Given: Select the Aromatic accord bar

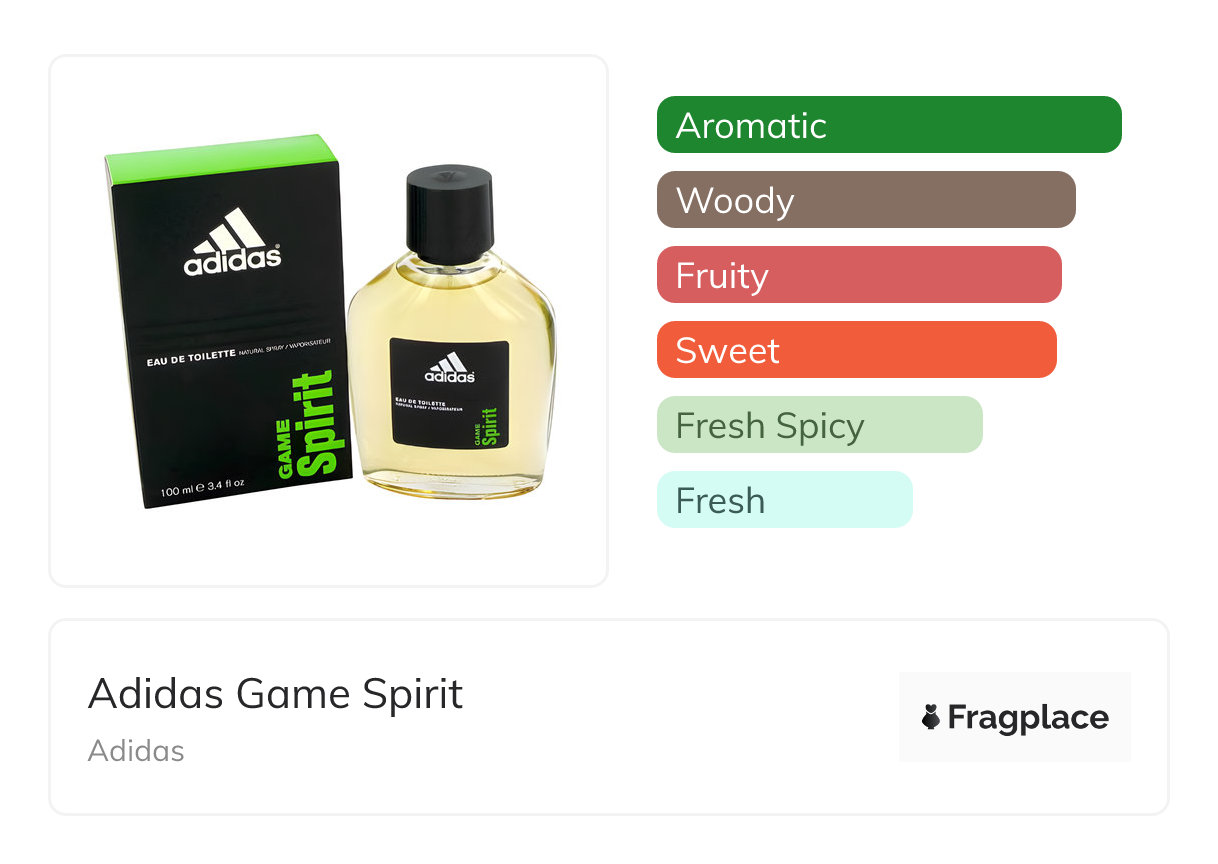Looking at the screenshot, I should click(x=889, y=125).
